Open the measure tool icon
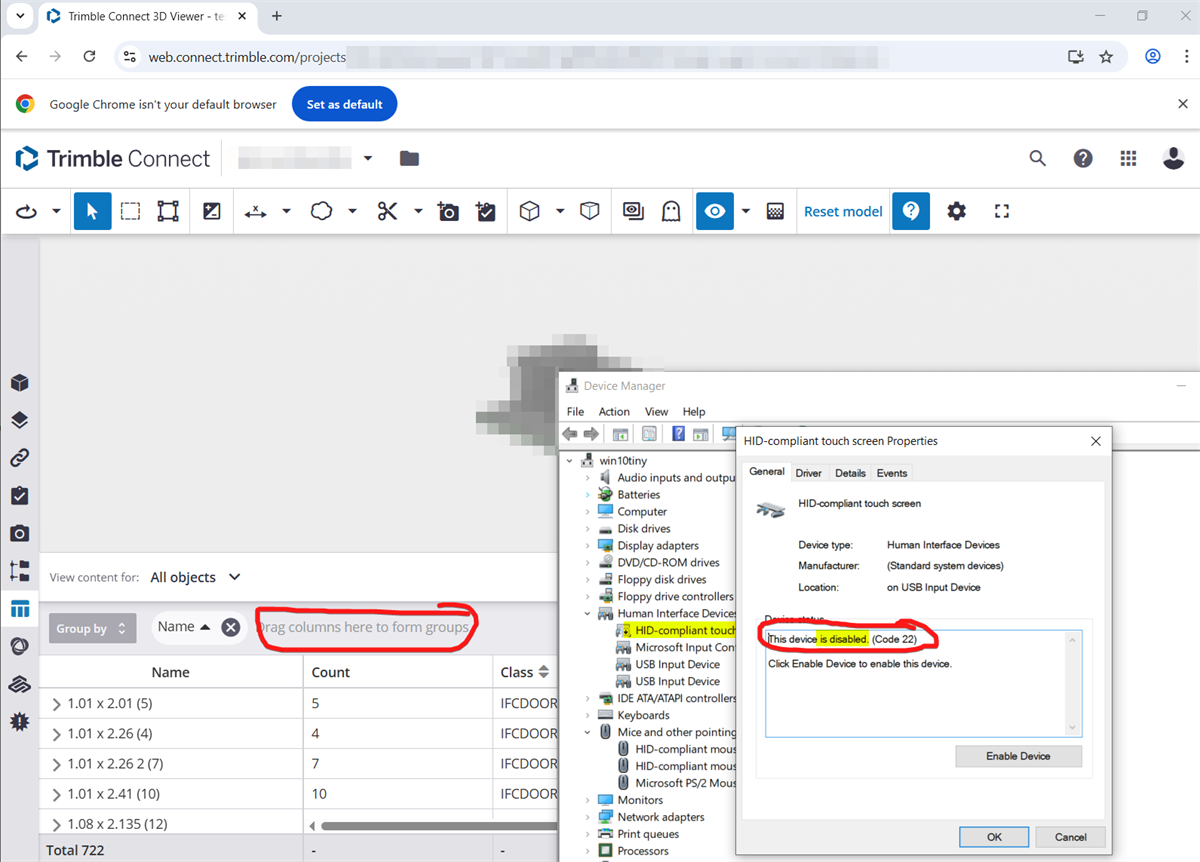Screen dimensions: 1200x862 pos(256,211)
